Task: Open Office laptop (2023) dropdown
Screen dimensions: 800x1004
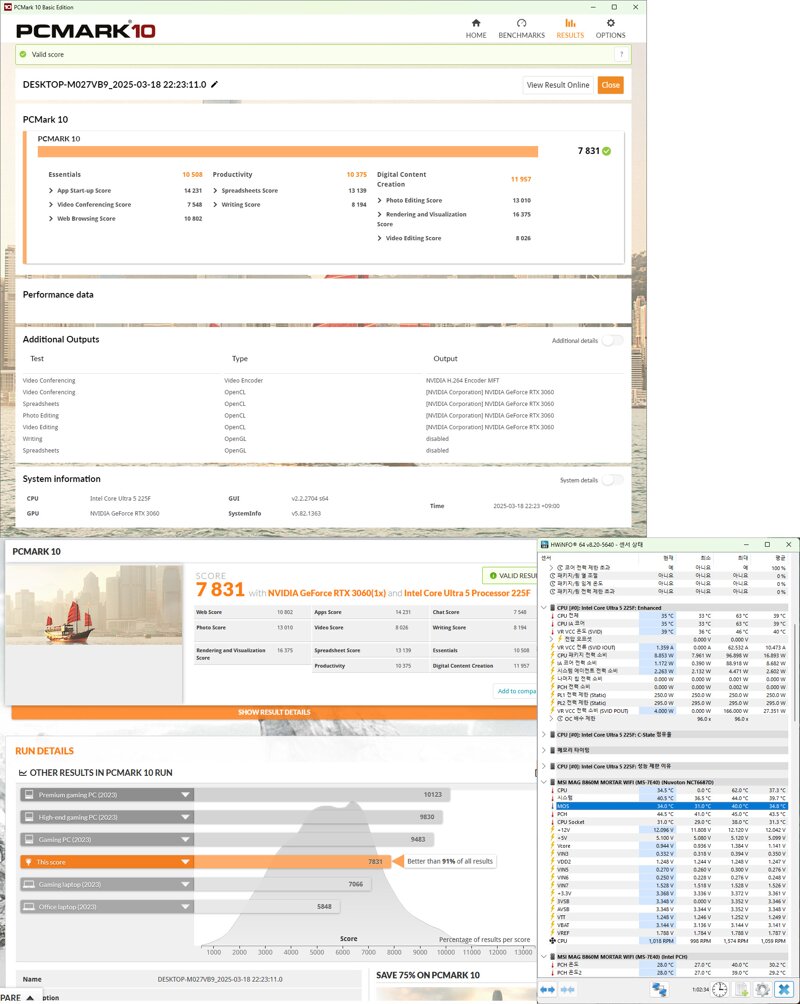Action: (185, 907)
